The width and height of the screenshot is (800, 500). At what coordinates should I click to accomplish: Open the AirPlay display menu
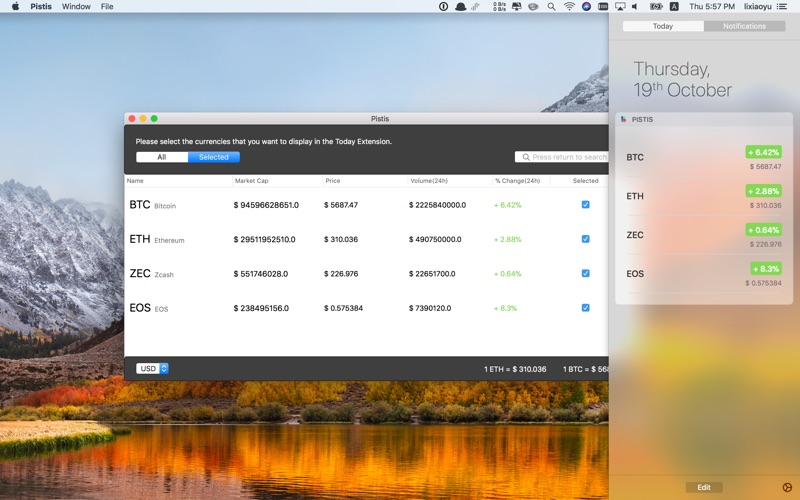[x=620, y=7]
